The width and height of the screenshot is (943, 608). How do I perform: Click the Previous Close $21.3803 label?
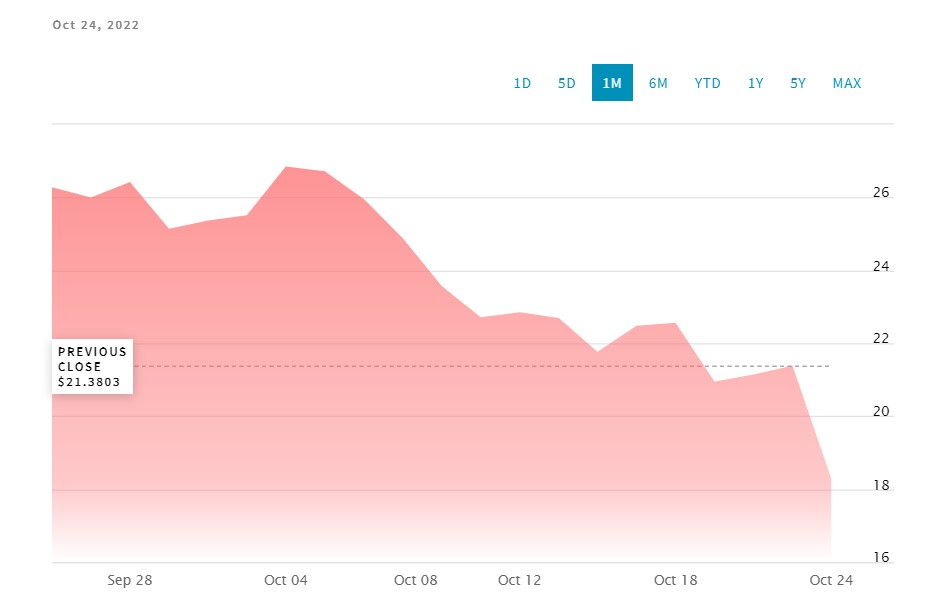pos(92,367)
